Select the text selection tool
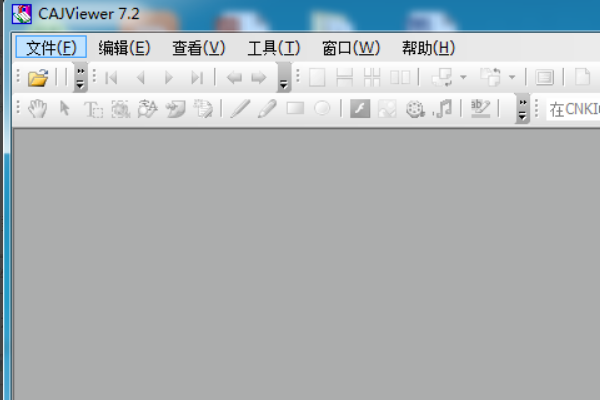 [93, 109]
